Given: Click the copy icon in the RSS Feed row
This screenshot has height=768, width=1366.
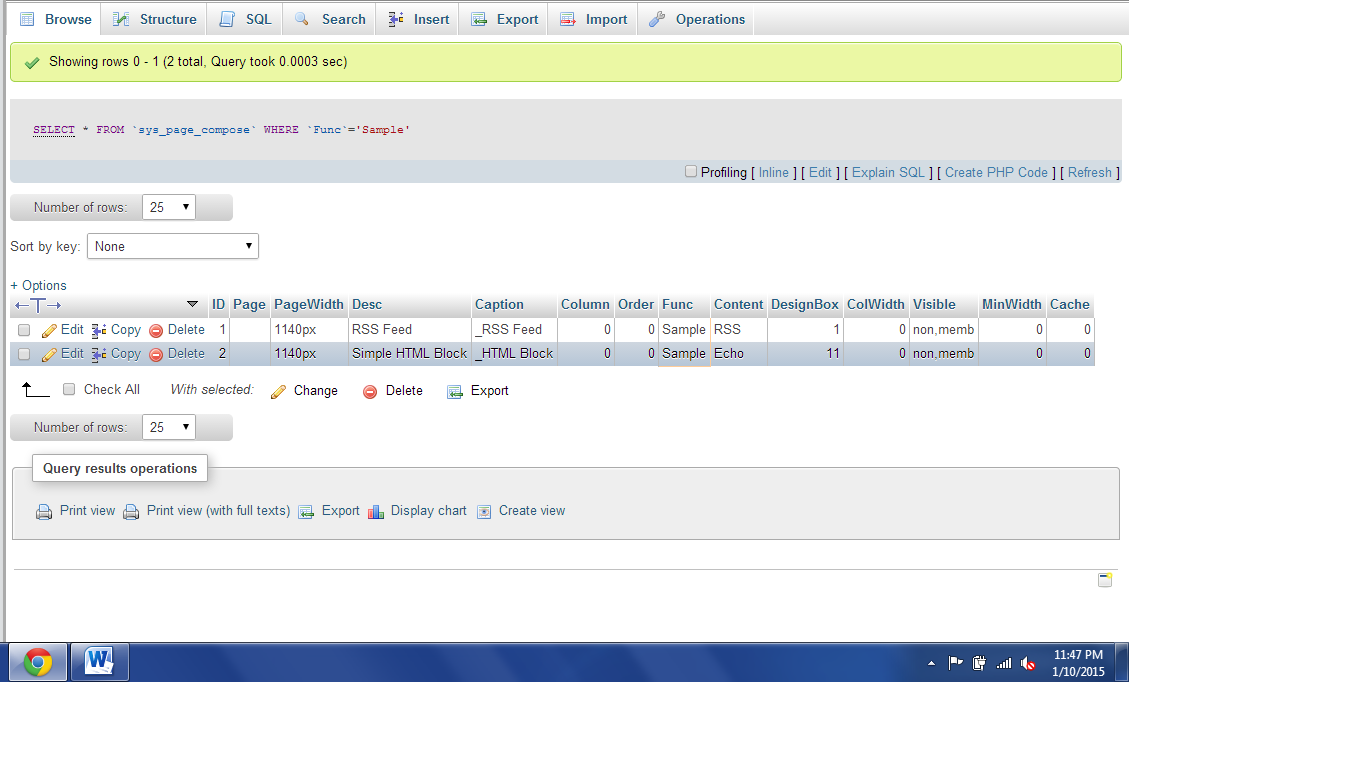Looking at the screenshot, I should tap(99, 330).
